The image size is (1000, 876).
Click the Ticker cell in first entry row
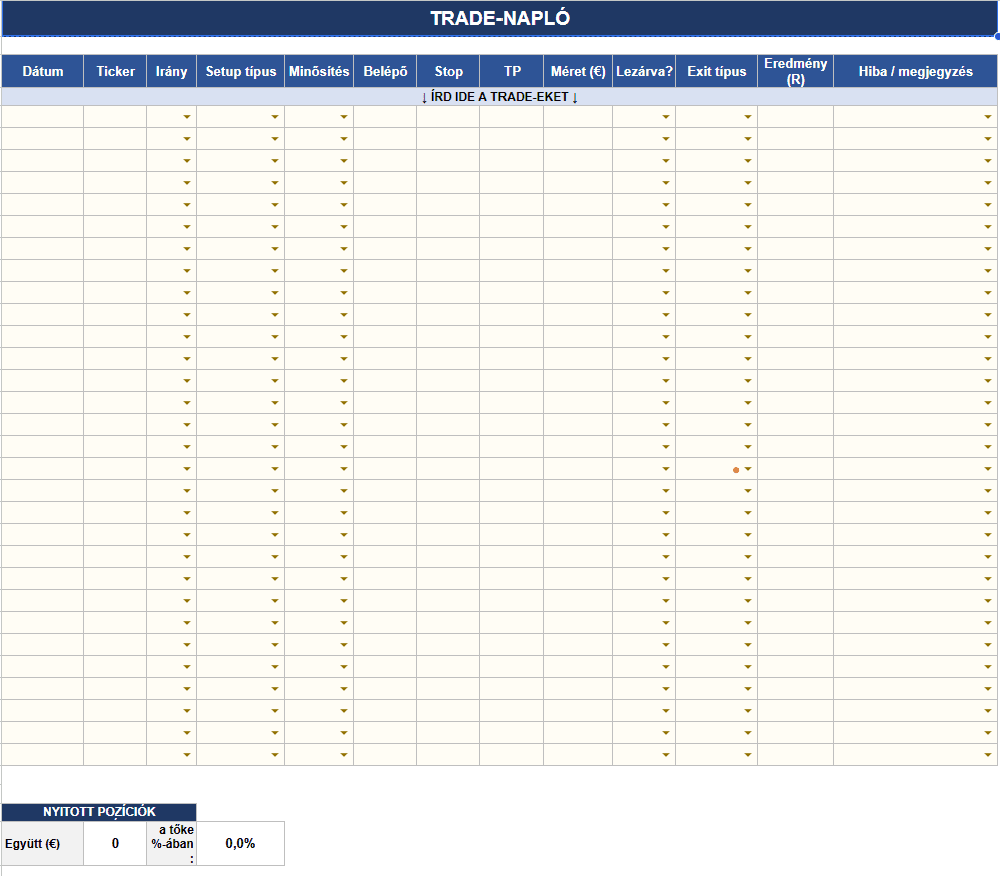[x=115, y=117]
